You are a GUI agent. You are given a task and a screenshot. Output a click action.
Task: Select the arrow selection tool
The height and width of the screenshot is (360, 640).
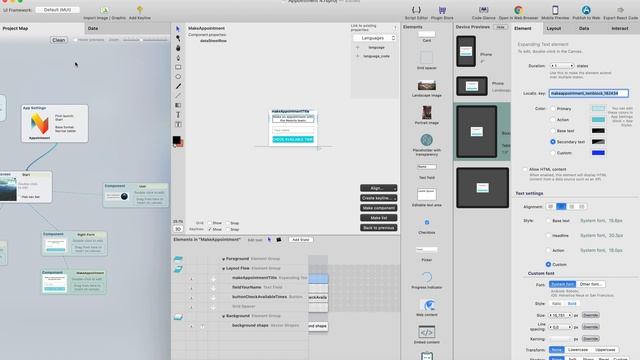(178, 29)
